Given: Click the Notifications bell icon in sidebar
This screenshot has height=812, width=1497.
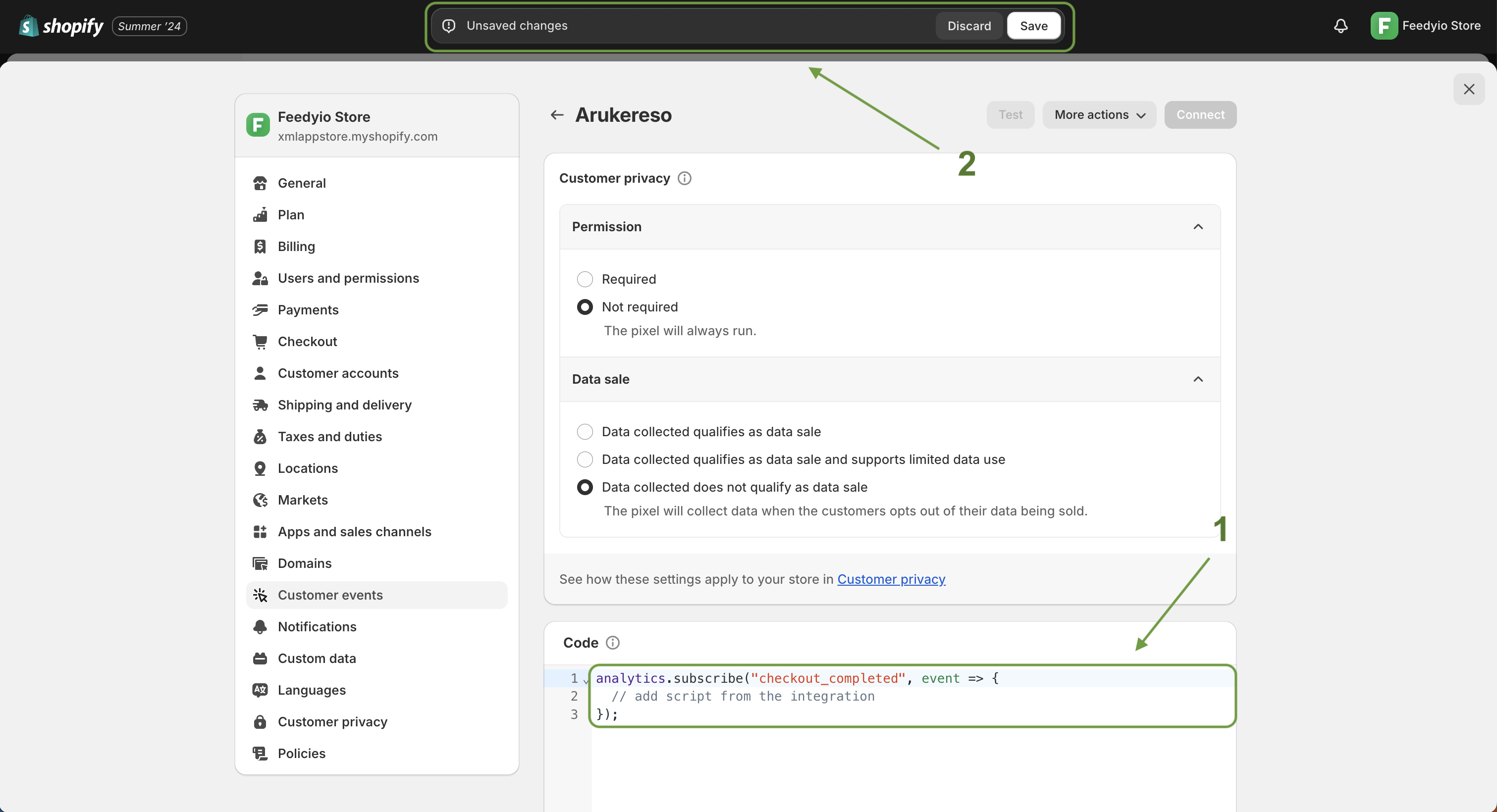Looking at the screenshot, I should 260,626.
